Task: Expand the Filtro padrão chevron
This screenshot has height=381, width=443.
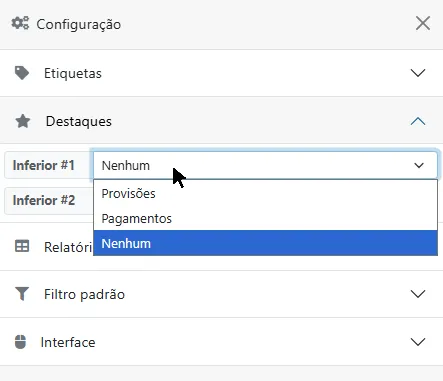Action: 418,294
